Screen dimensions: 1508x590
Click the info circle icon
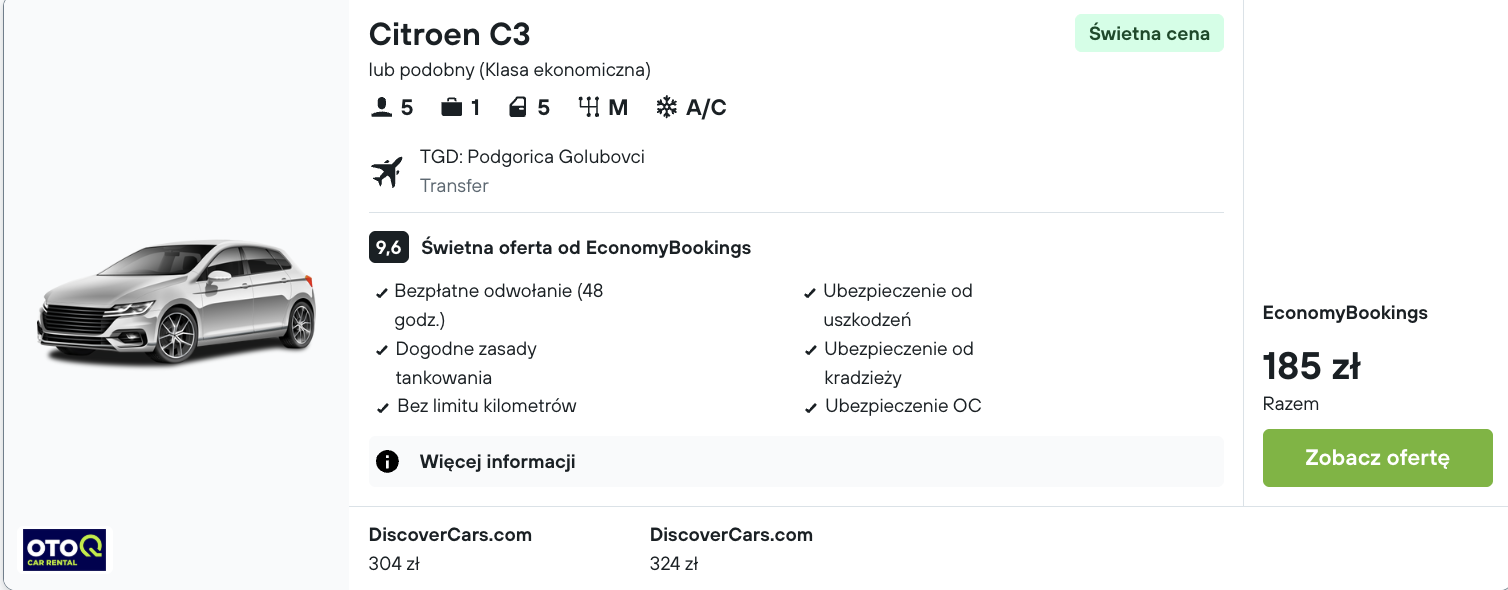tap(387, 461)
